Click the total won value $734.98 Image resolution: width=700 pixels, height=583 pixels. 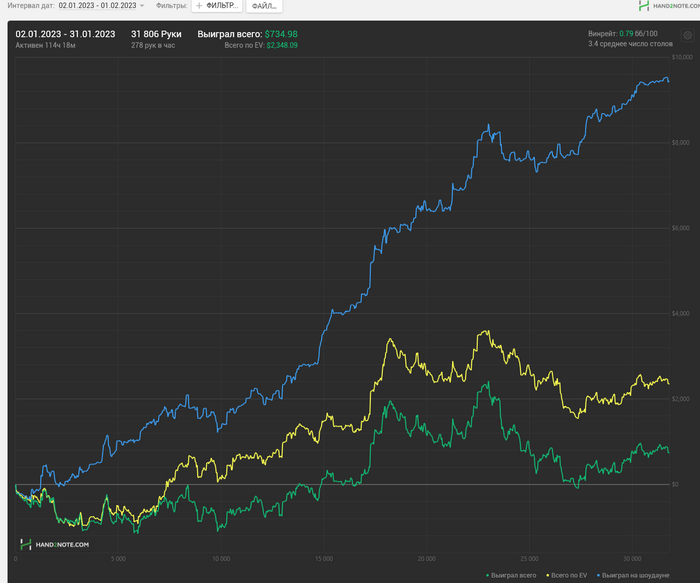point(281,34)
